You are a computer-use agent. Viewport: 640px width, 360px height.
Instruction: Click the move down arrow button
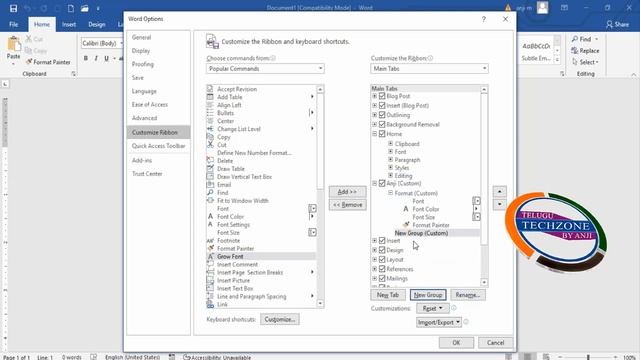tap(500, 204)
